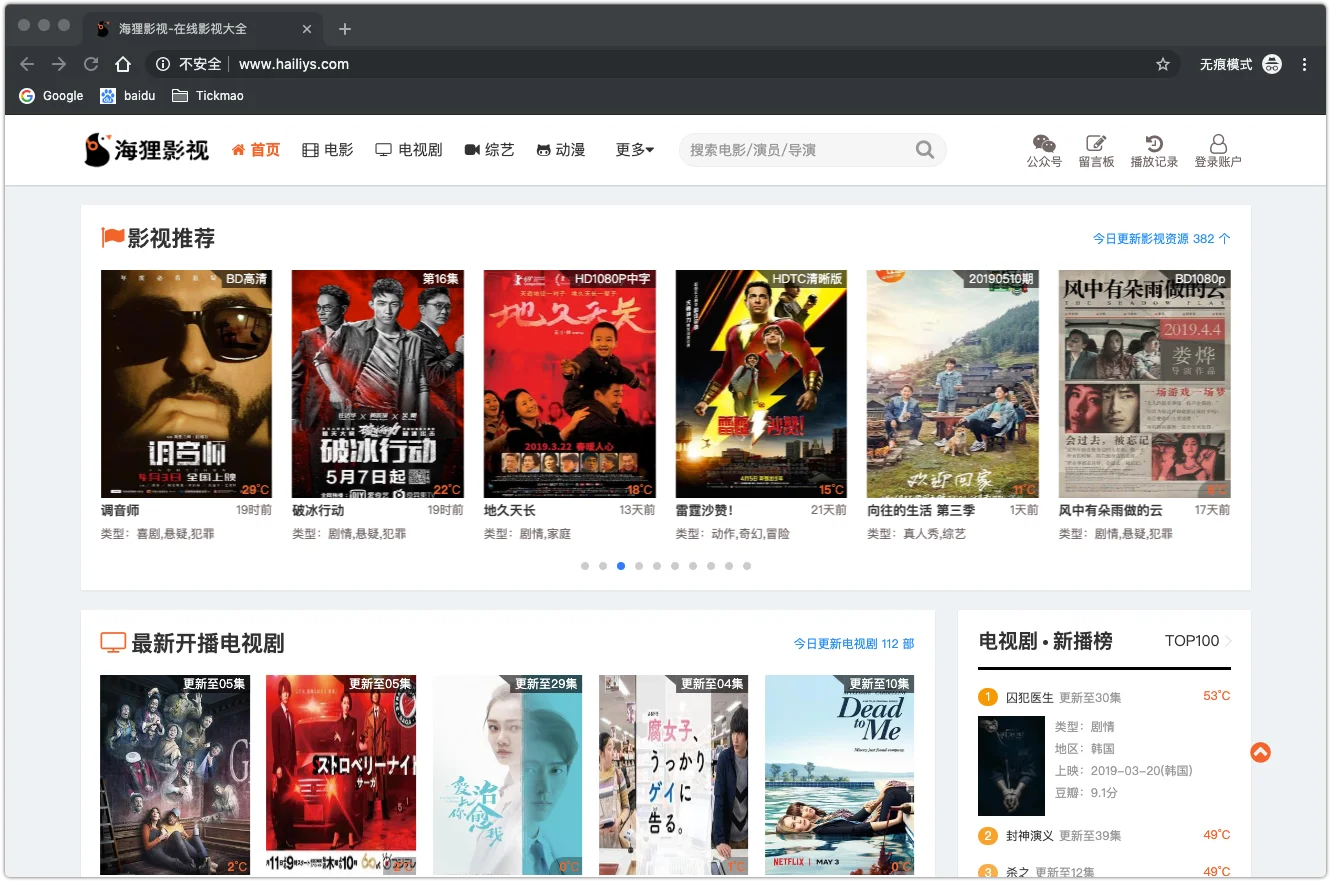The image size is (1330, 882).
Task: Open the 综艺 variety shows section
Action: click(490, 150)
